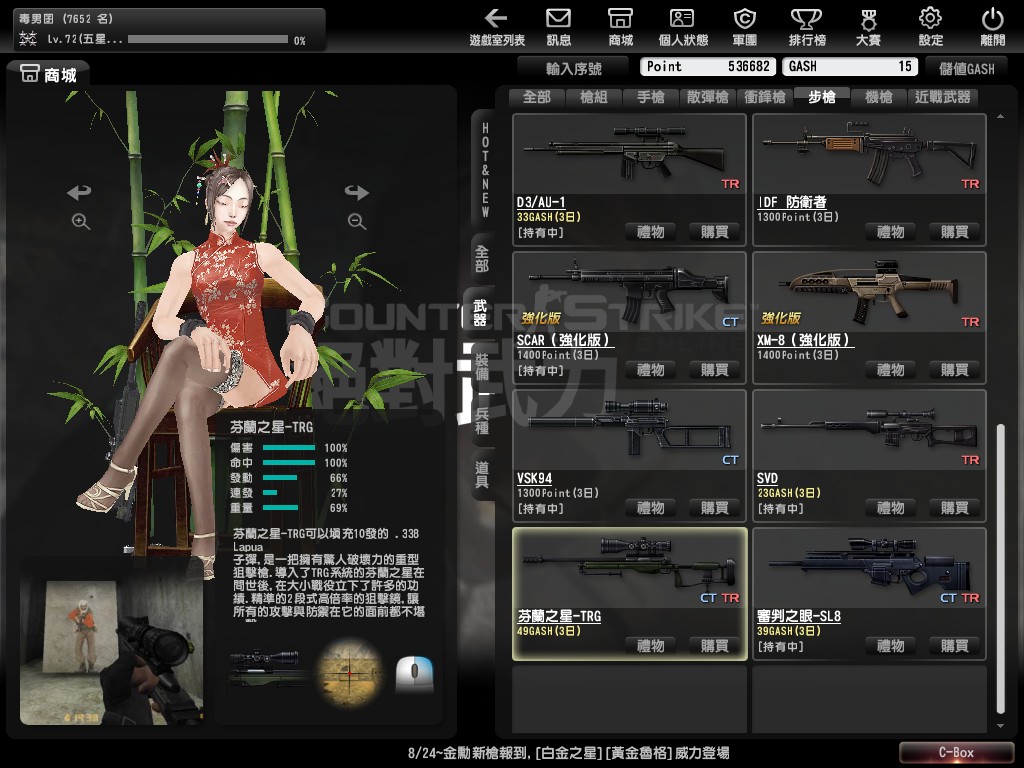Viewport: 1024px width, 768px height.
Task: Select the 步槍 rifle tab
Action: pos(822,97)
